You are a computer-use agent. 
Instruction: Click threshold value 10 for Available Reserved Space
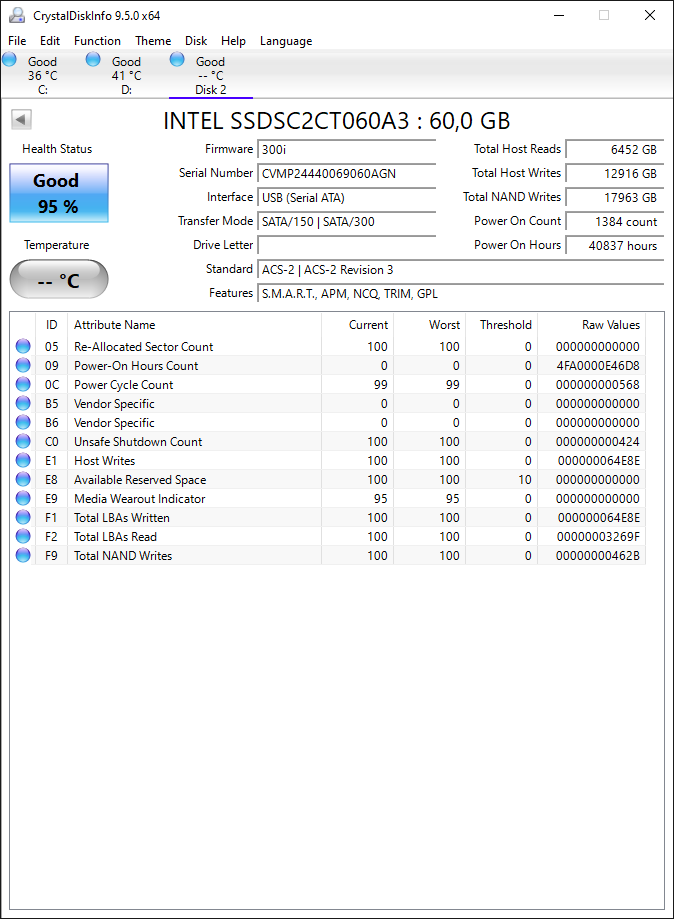[525, 480]
